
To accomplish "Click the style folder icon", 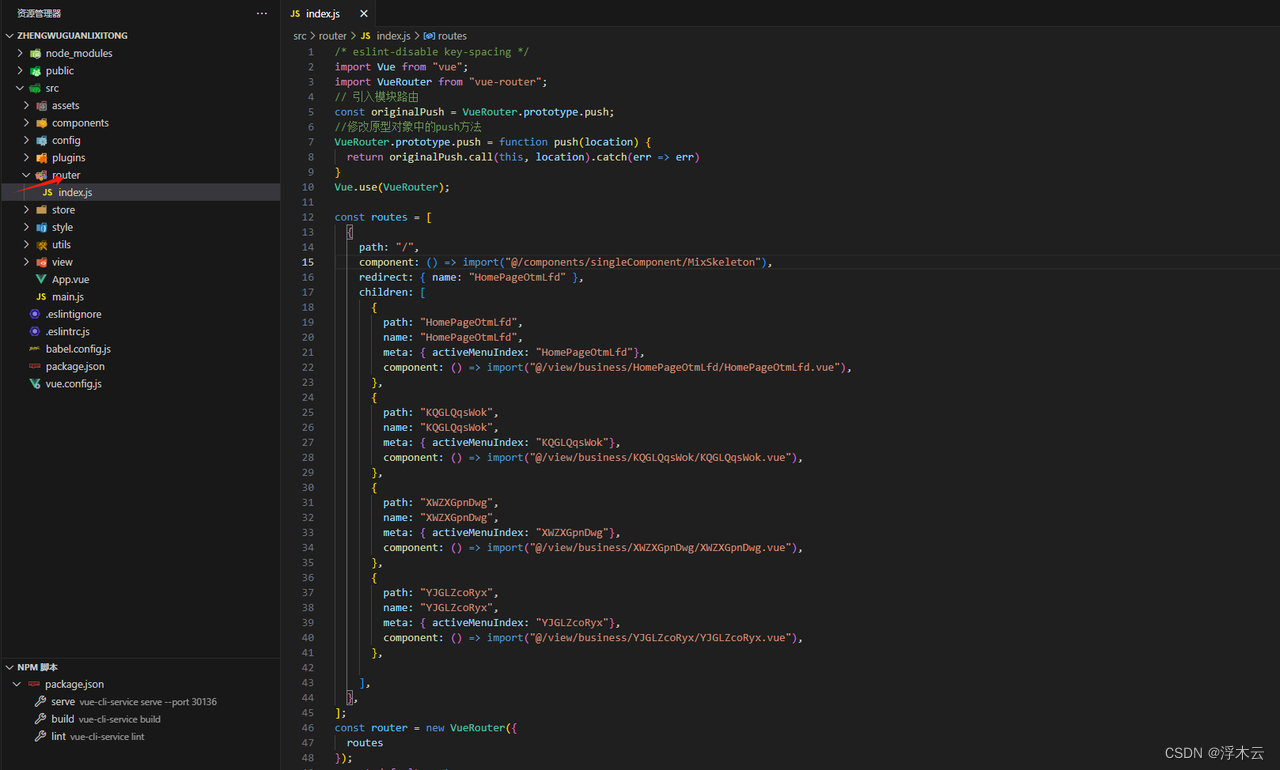I will (x=42, y=228).
